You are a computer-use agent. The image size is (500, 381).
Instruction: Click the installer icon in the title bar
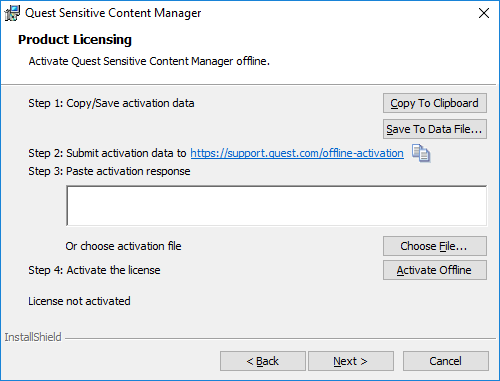(12, 13)
